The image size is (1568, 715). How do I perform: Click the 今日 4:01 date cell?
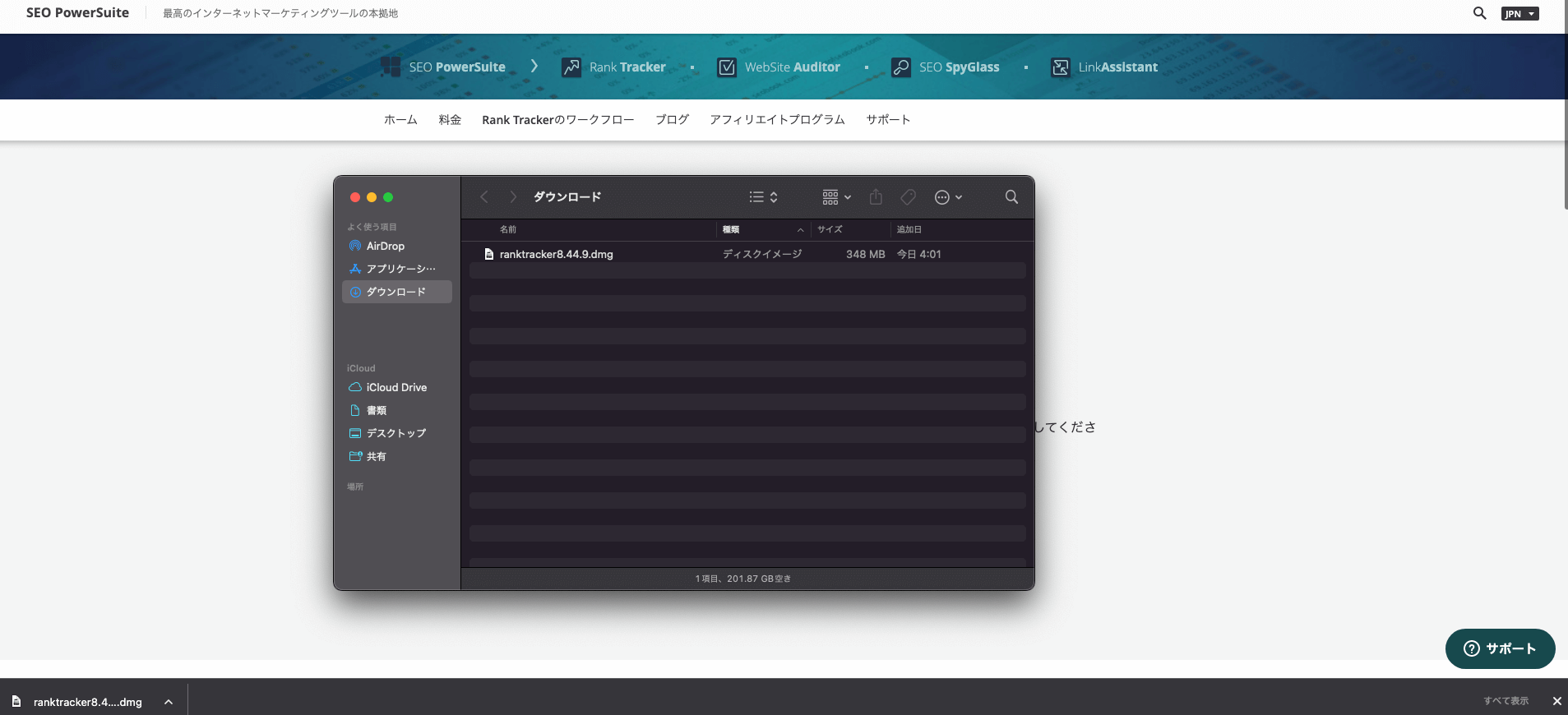[x=919, y=255]
